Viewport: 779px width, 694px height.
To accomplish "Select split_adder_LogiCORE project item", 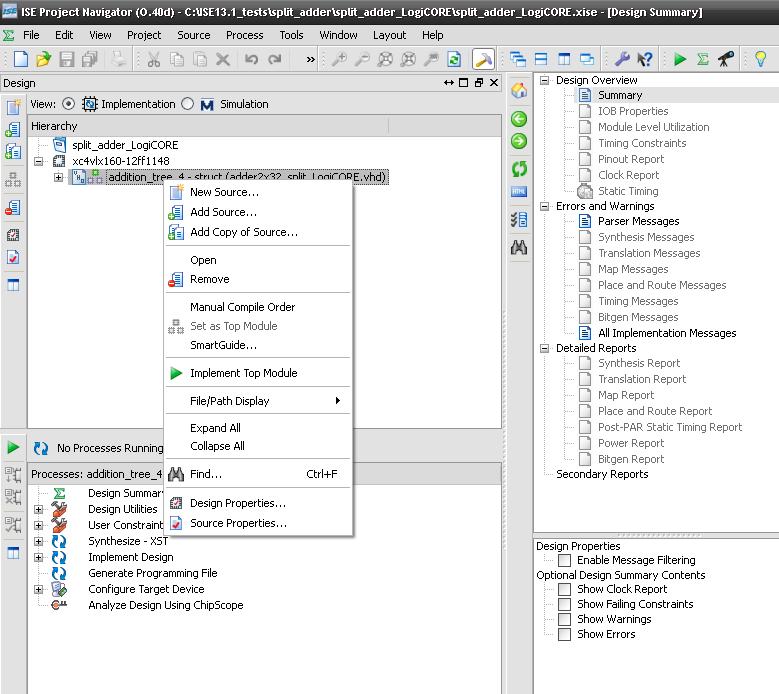I will pyautogui.click(x=125, y=145).
